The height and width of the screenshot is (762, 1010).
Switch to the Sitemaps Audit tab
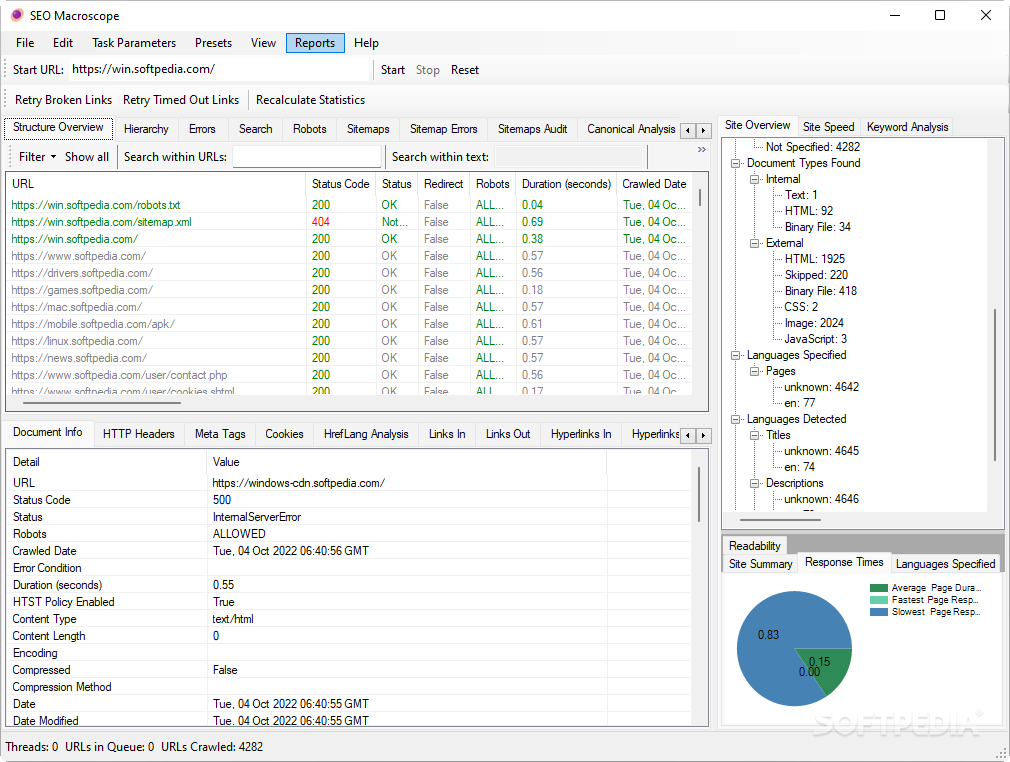(x=533, y=129)
